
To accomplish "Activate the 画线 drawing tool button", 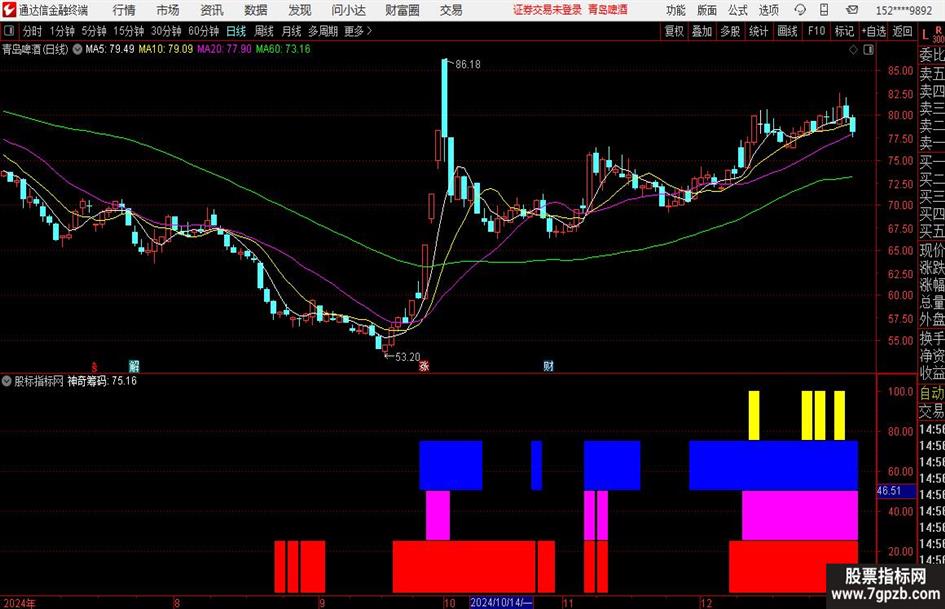I will click(x=787, y=31).
